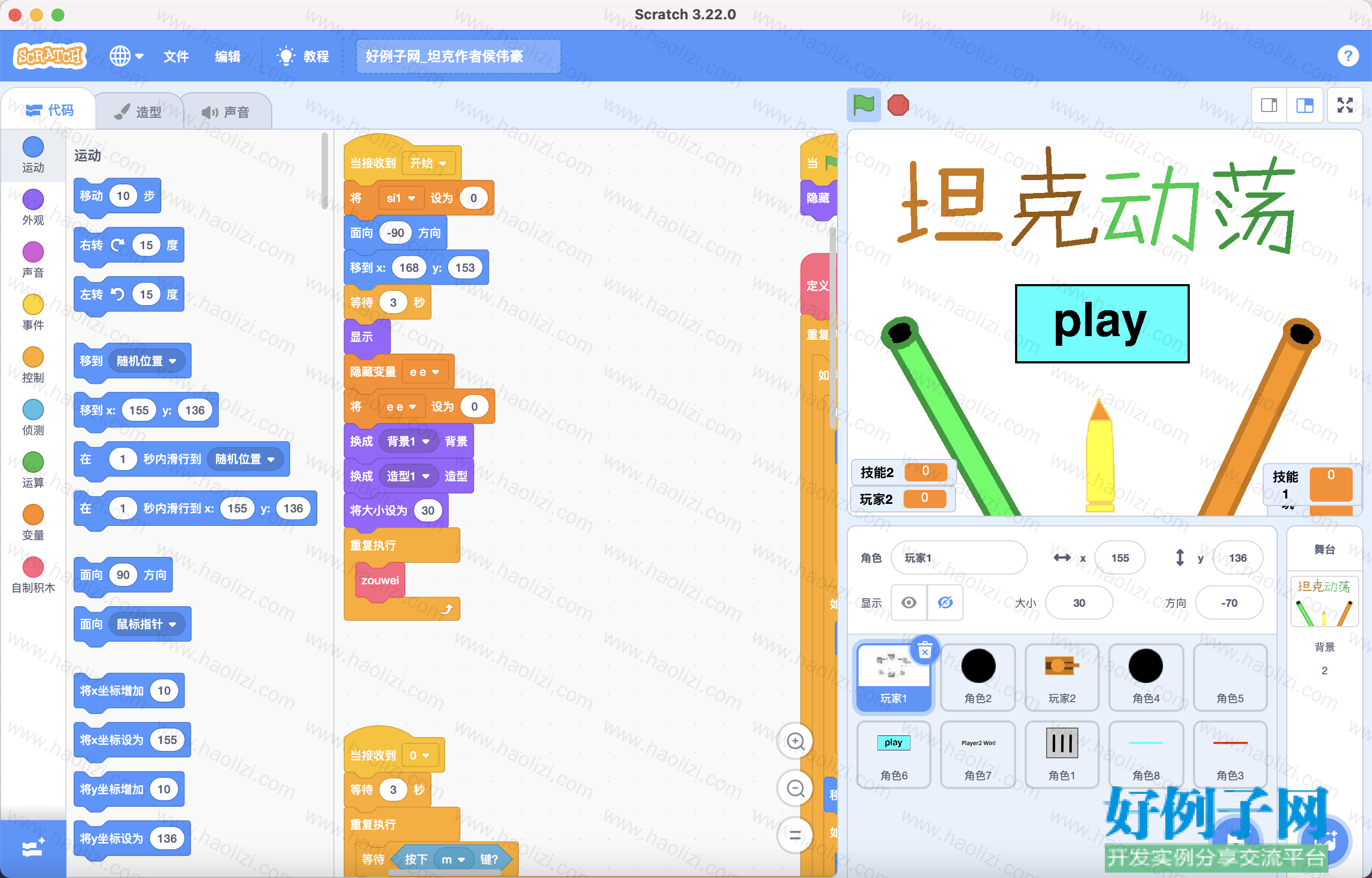Screen dimensions: 1372x878
Task: Click the direction field -70
Action: pyautogui.click(x=1229, y=602)
